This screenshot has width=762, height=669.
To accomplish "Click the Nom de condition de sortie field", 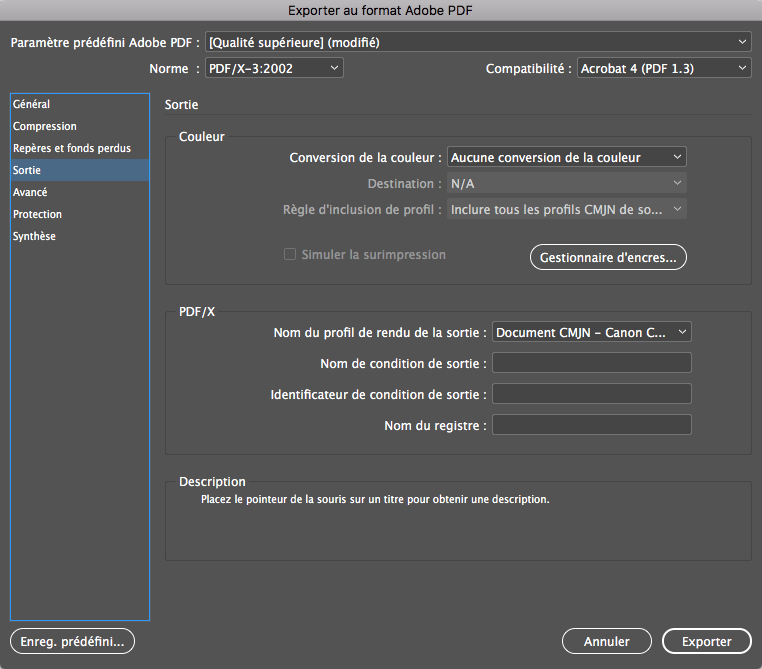I will pos(591,363).
